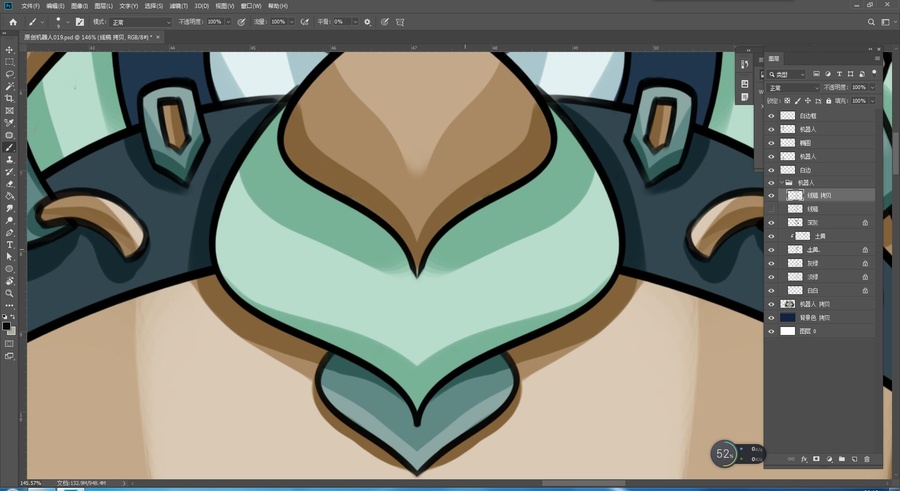Viewport: 900px width, 491px height.
Task: Open the opacity 100% dropdown in options bar
Action: click(x=228, y=22)
